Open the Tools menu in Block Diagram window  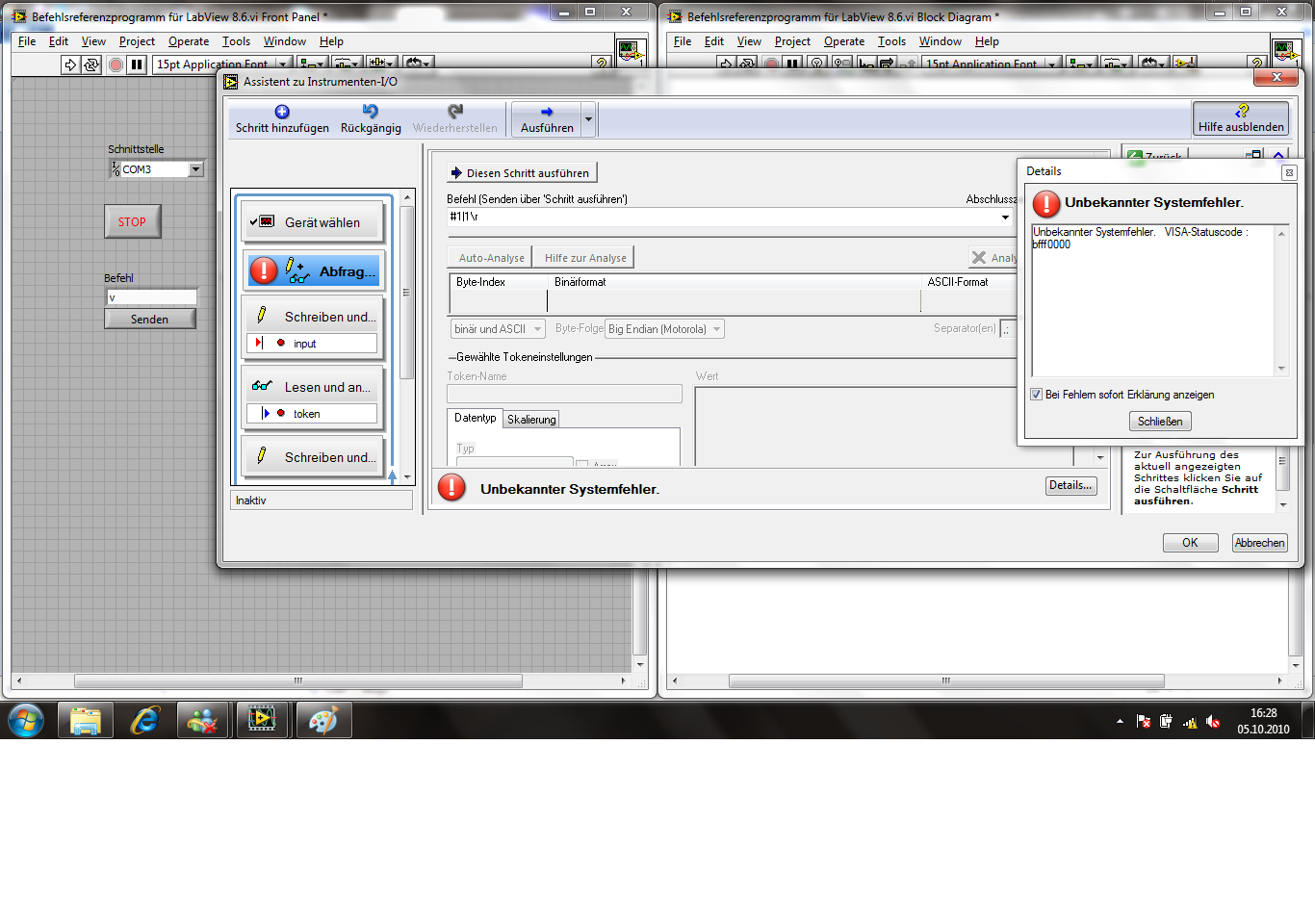(891, 41)
